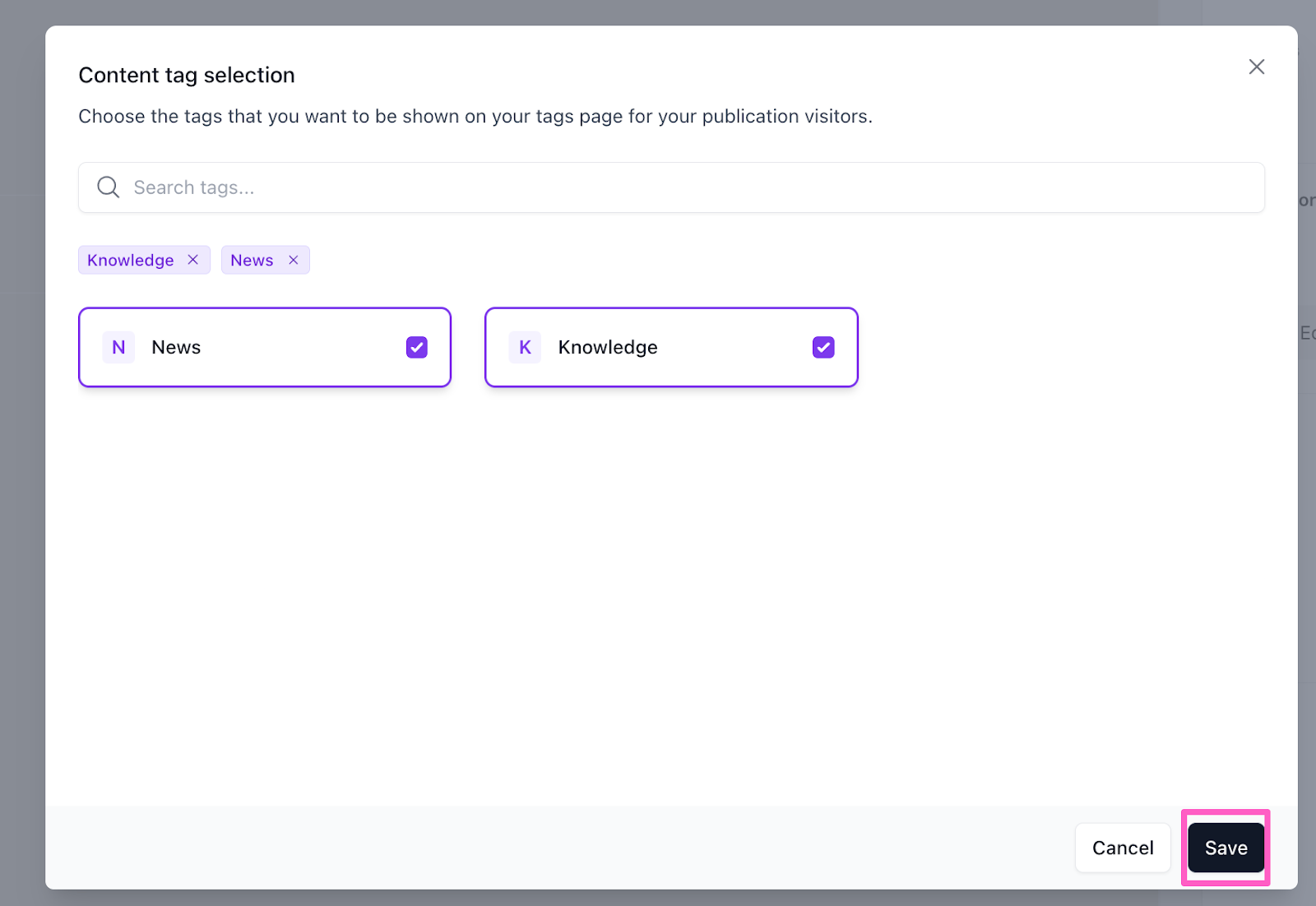Click the tag selection description text

click(x=475, y=117)
